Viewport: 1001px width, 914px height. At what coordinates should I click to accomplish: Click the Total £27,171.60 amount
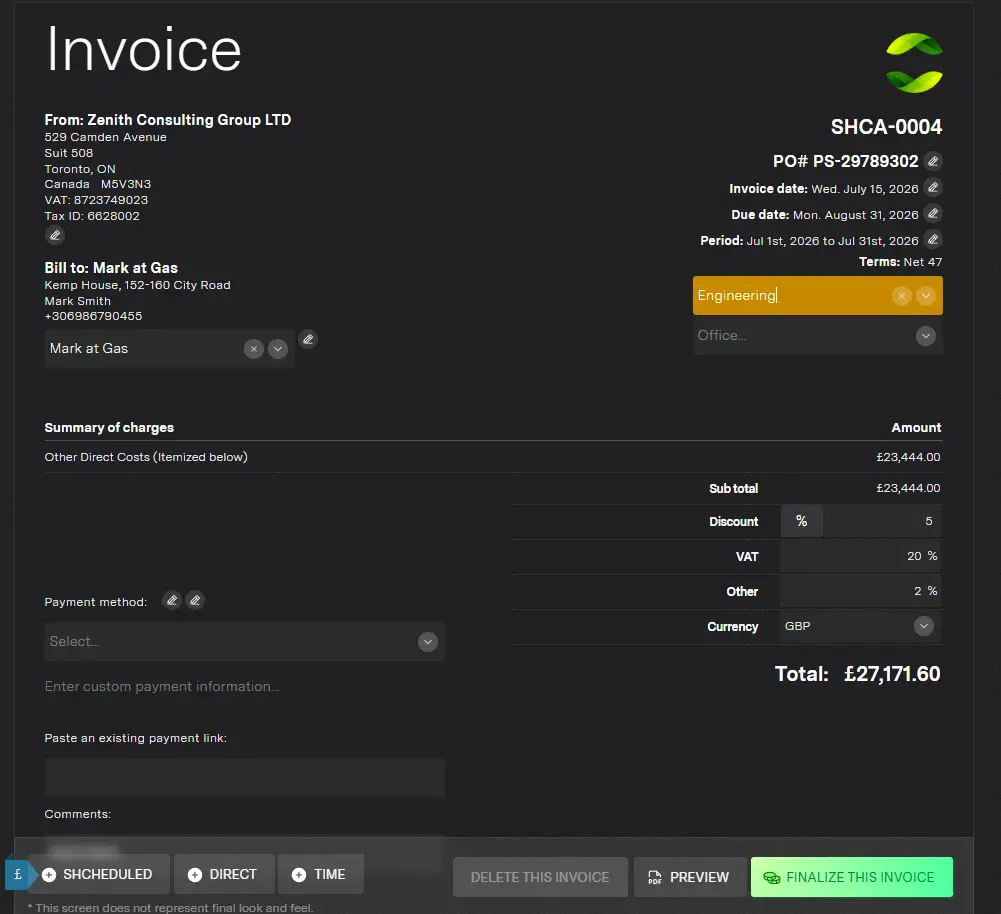[892, 674]
